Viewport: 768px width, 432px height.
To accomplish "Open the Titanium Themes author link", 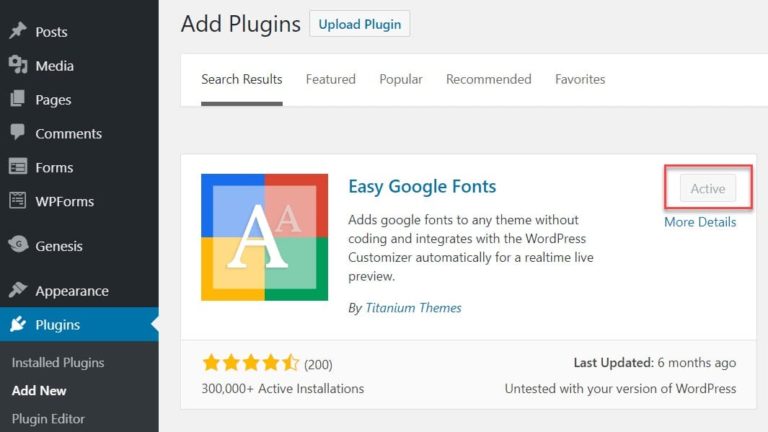I will pos(413,308).
